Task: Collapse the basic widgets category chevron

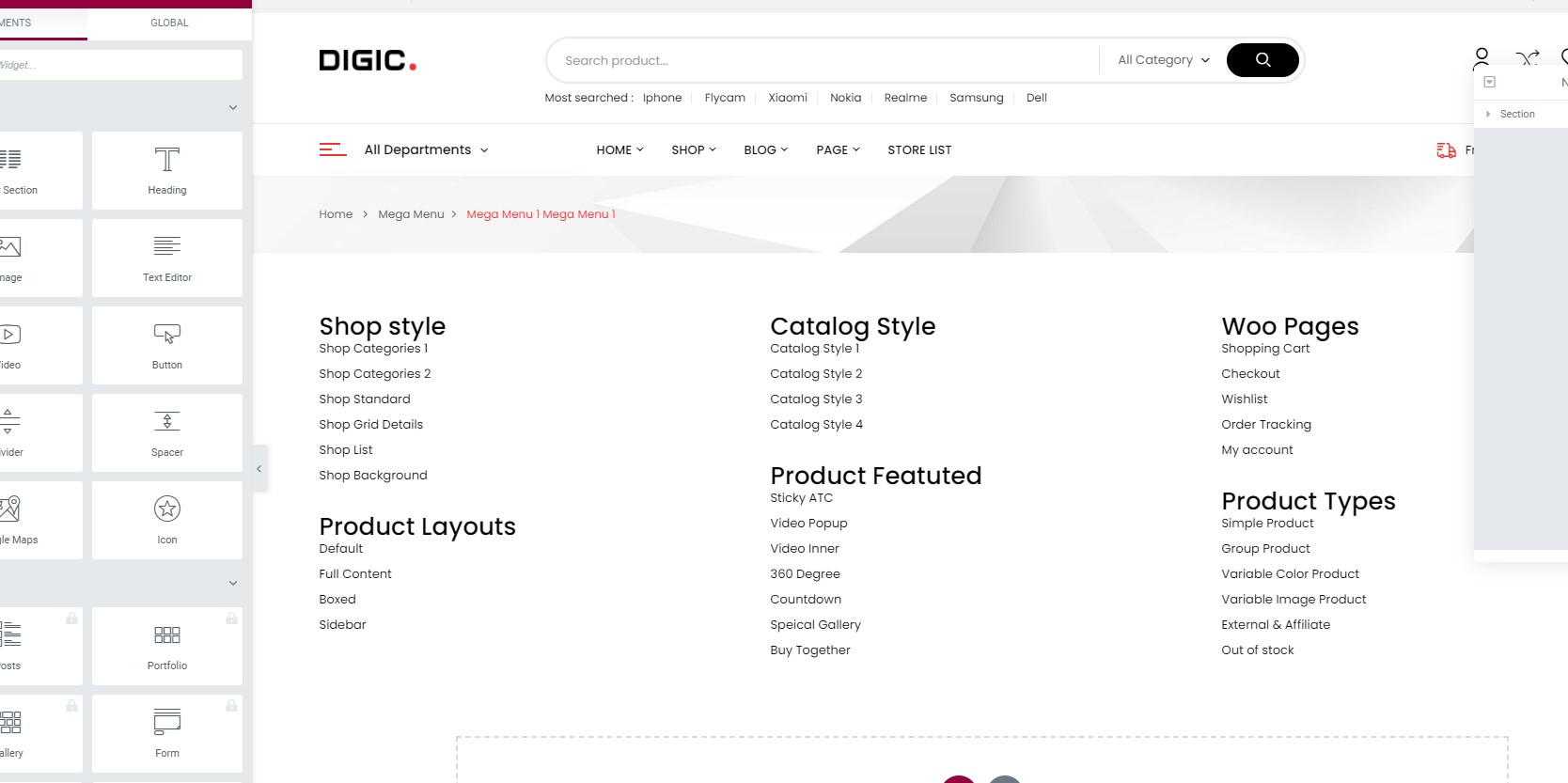Action: pos(233,107)
